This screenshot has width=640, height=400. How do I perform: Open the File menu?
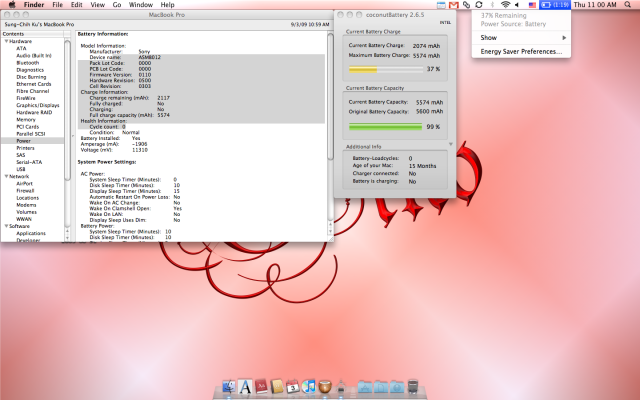tap(58, 5)
